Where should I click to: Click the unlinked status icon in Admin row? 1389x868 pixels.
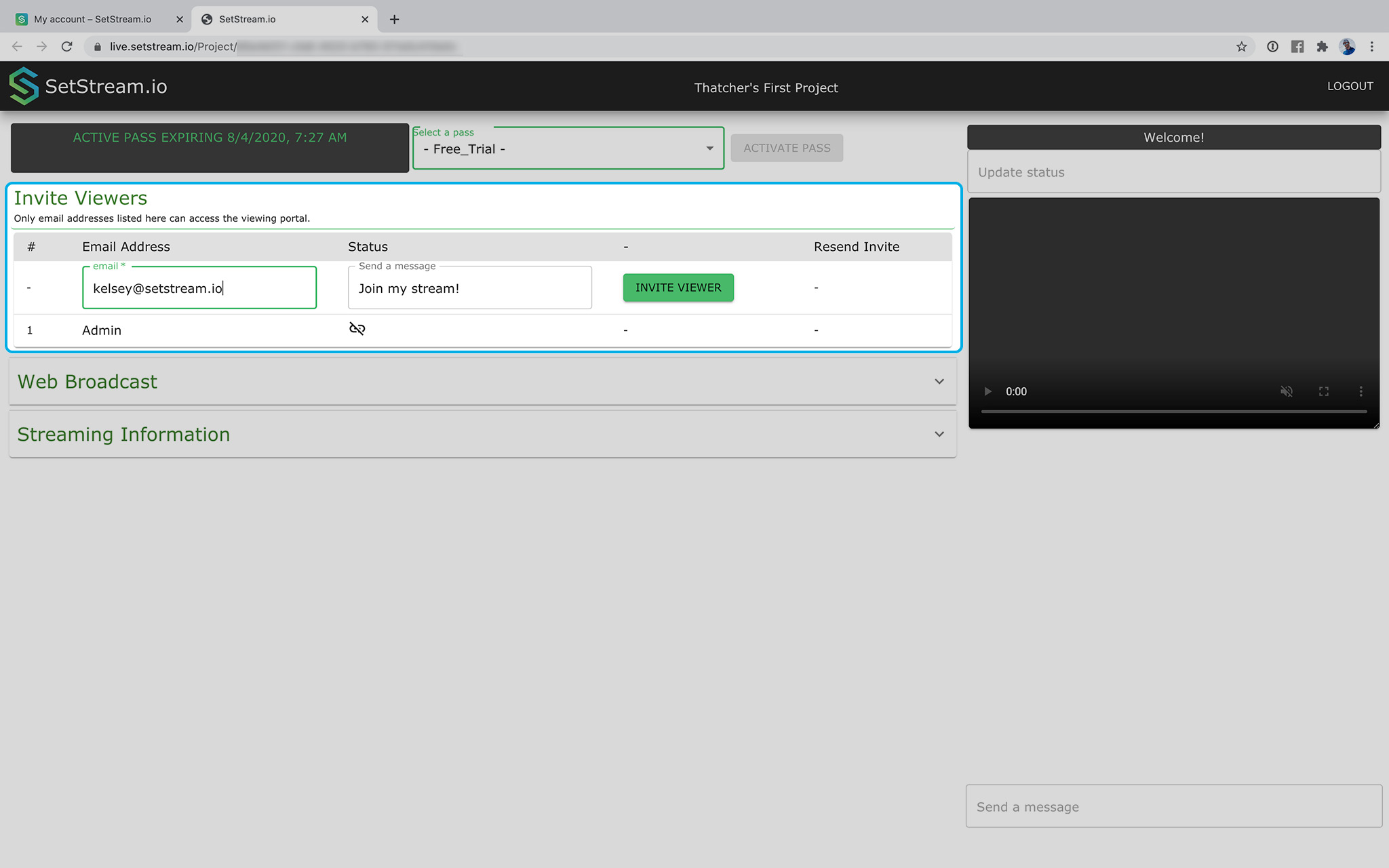(x=357, y=329)
